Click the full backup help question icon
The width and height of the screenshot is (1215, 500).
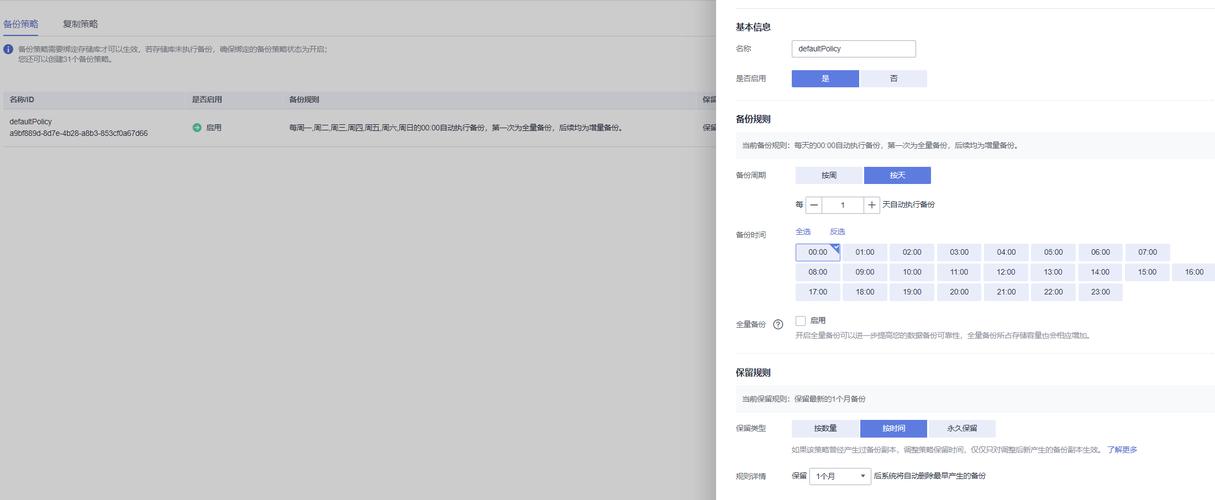coord(777,324)
